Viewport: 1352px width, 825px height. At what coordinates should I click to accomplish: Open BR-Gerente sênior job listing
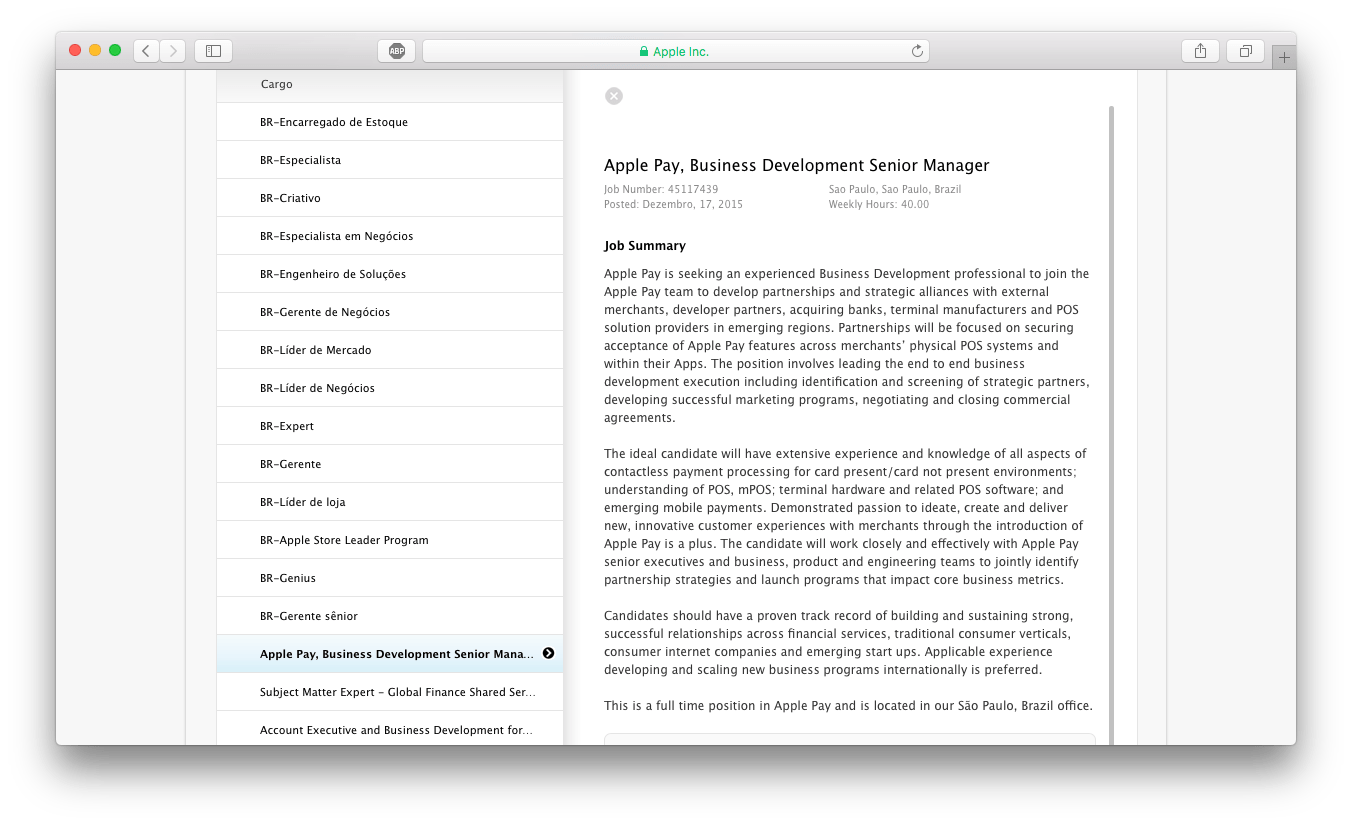390,616
